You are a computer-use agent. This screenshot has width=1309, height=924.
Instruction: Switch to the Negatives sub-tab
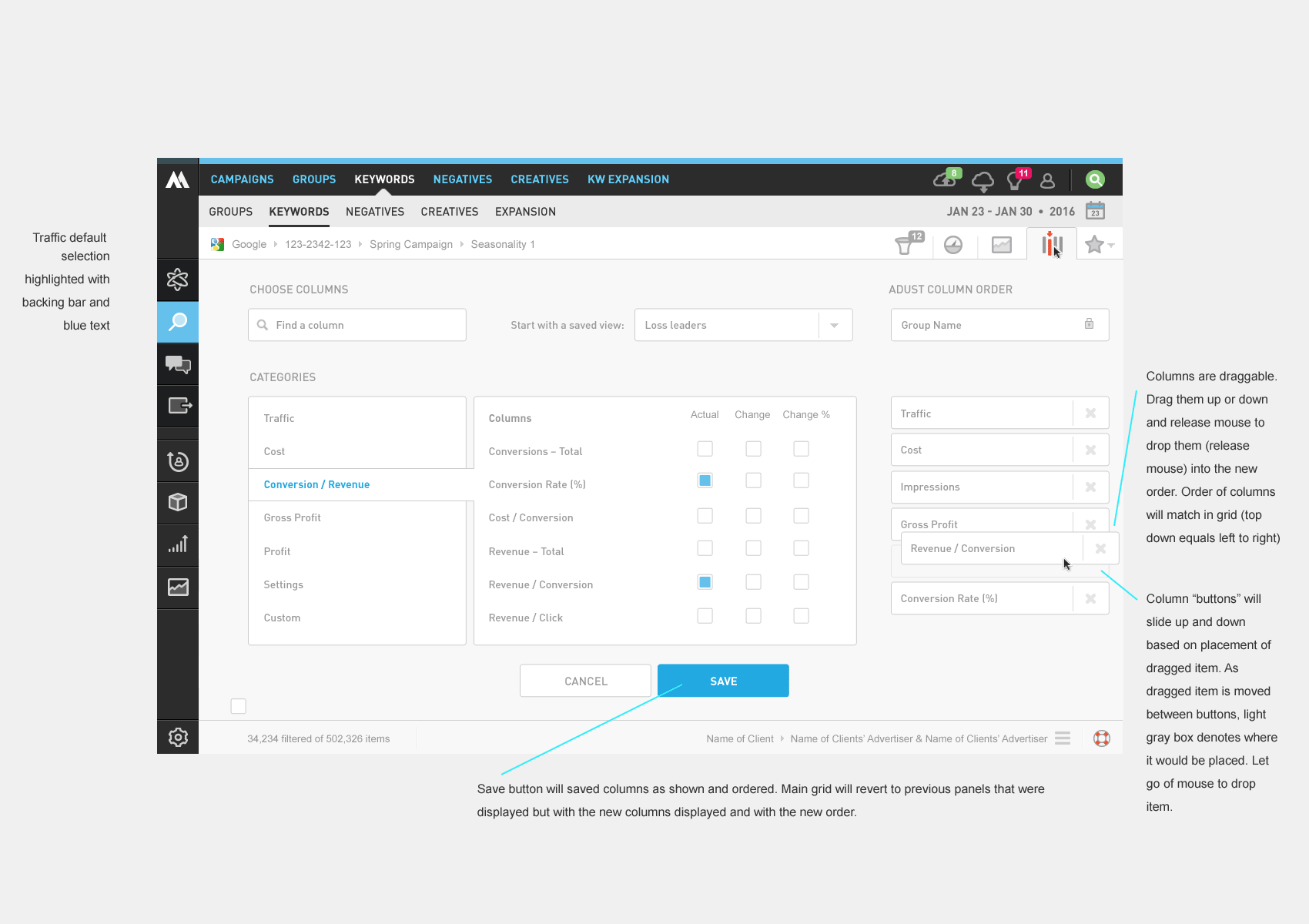point(375,212)
